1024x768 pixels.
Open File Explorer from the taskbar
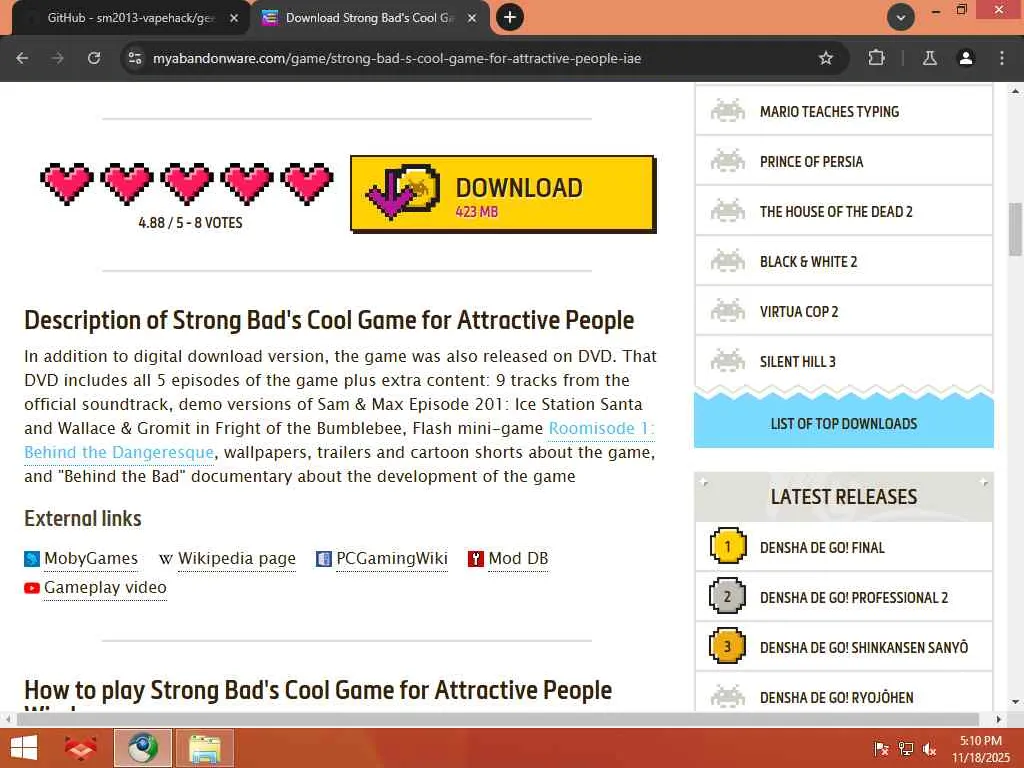click(204, 748)
